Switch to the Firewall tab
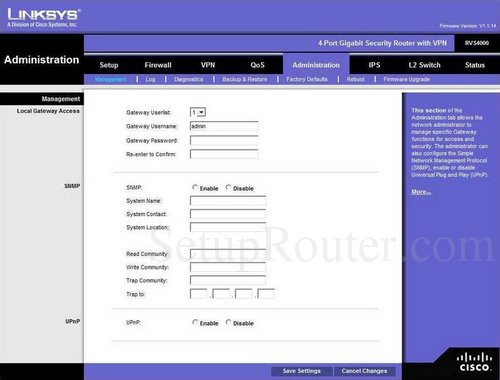The image size is (500, 380). [158, 65]
